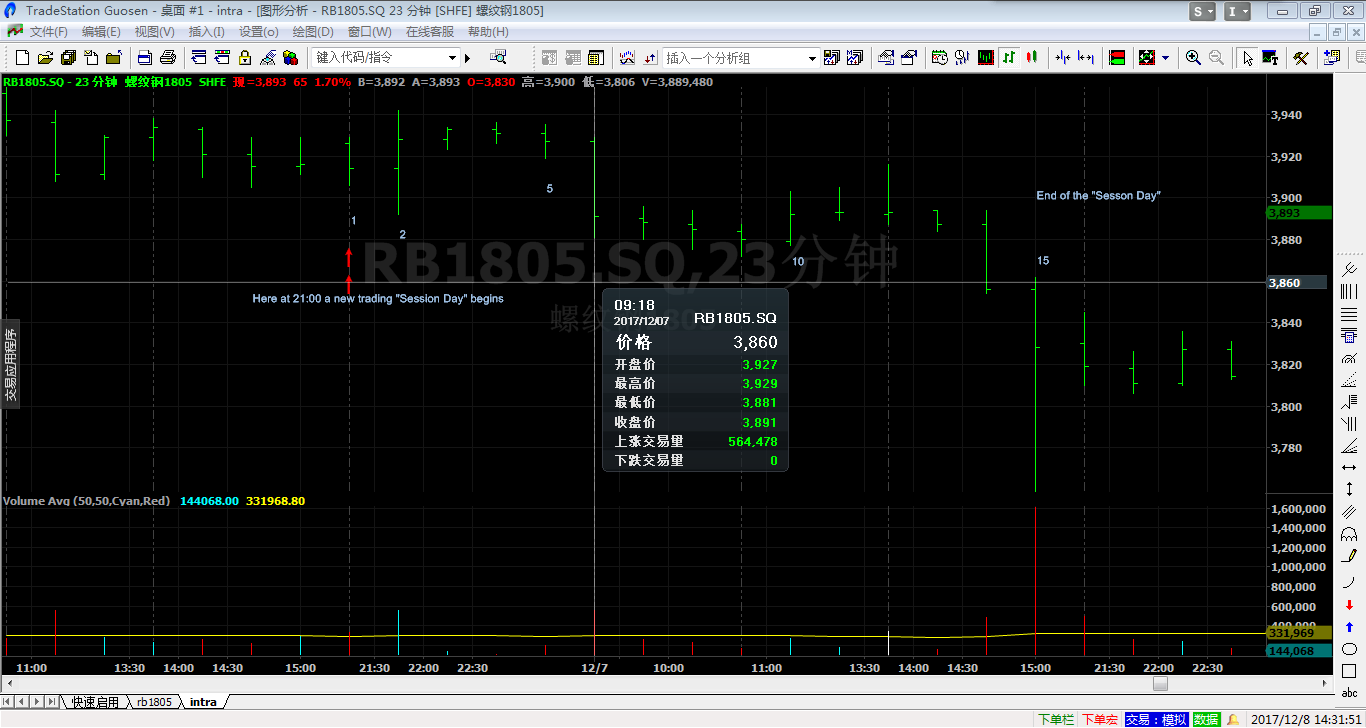The width and height of the screenshot is (1366, 728).
Task: Expand the 交易应用程序 side panel
Action: [x=10, y=363]
